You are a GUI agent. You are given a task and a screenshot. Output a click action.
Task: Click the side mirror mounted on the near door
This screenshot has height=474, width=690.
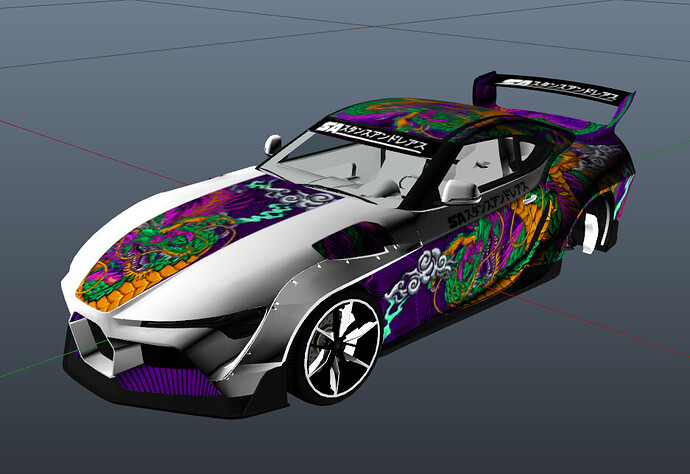(x=460, y=191)
